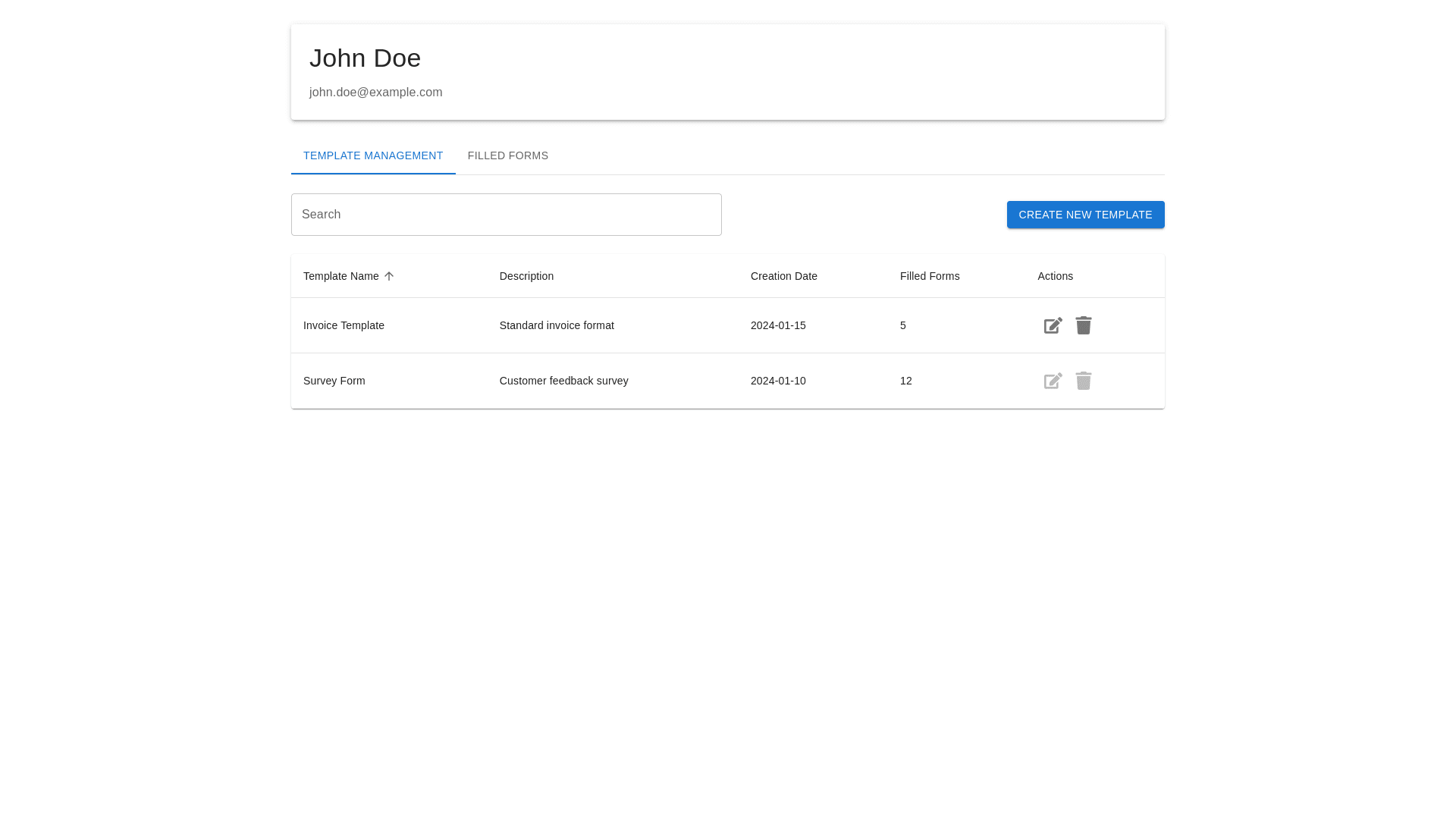The width and height of the screenshot is (1456, 819).
Task: Switch to the Filled Forms tab
Action: point(507,155)
